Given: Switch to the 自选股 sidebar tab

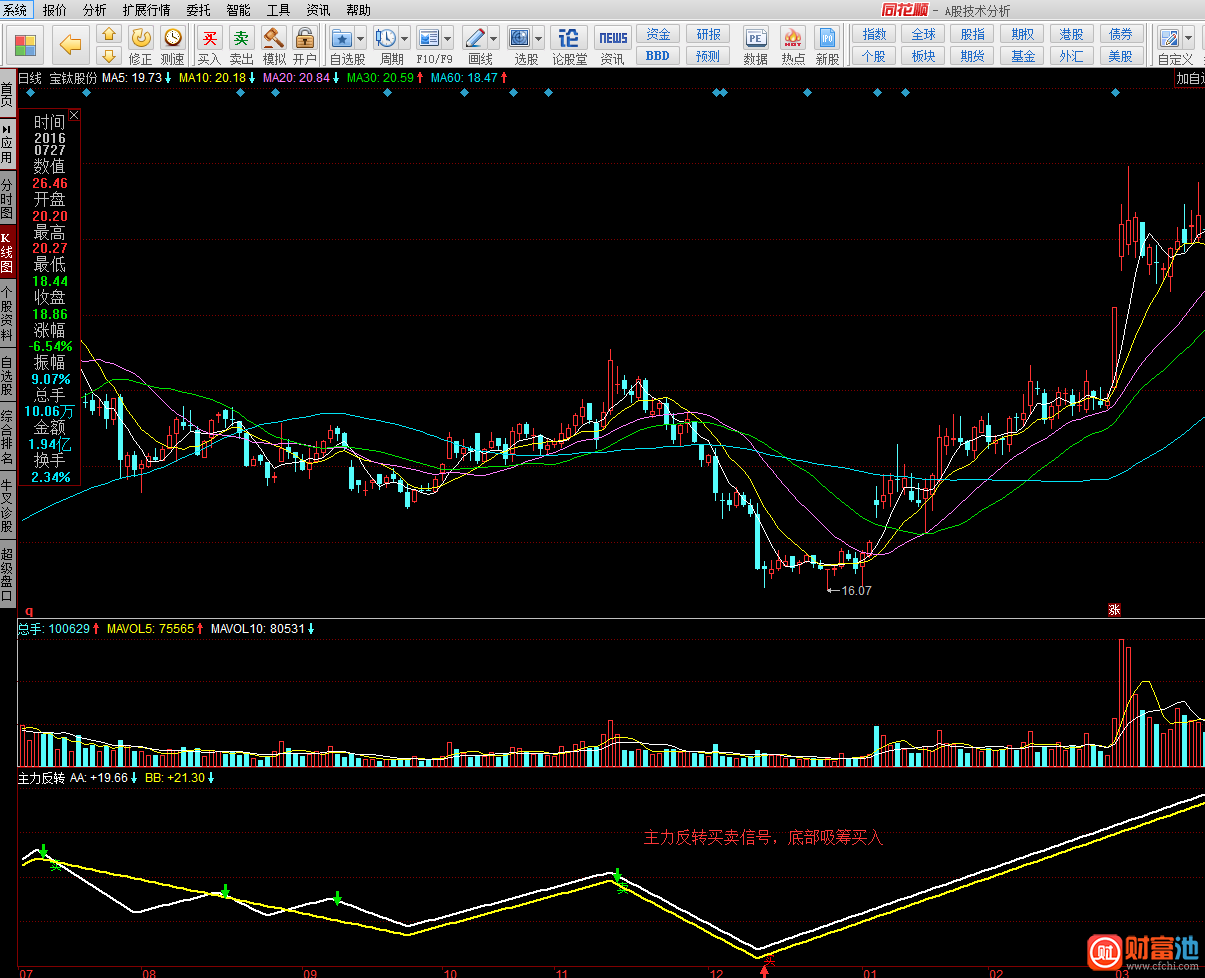Looking at the screenshot, I should 7,376.
